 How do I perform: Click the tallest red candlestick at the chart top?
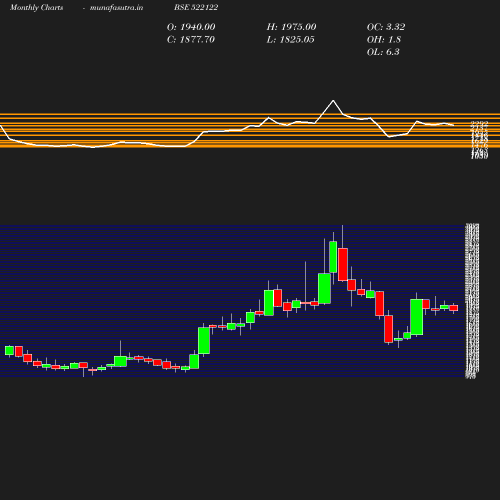click(x=343, y=264)
